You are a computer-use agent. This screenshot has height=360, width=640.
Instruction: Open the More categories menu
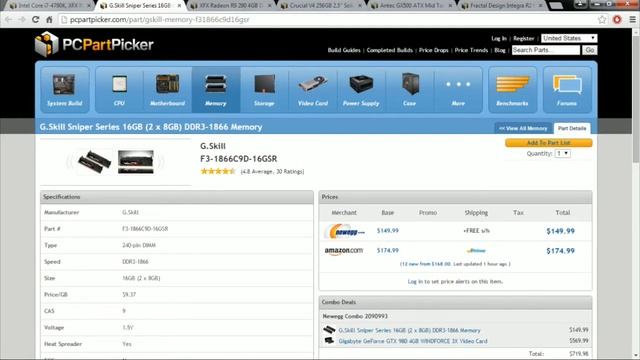(458, 90)
